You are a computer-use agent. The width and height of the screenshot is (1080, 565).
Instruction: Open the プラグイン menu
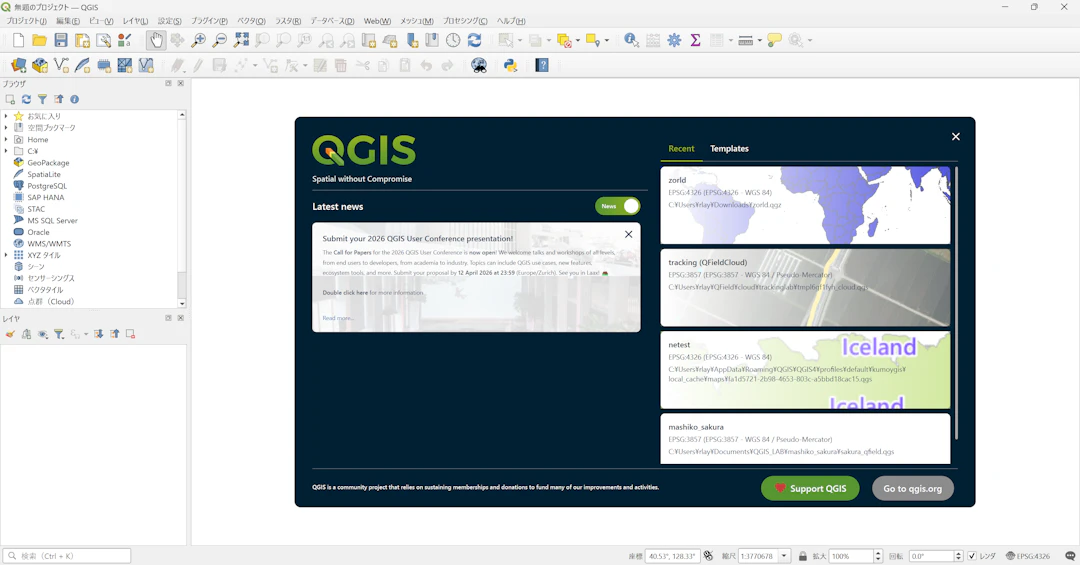[209, 21]
